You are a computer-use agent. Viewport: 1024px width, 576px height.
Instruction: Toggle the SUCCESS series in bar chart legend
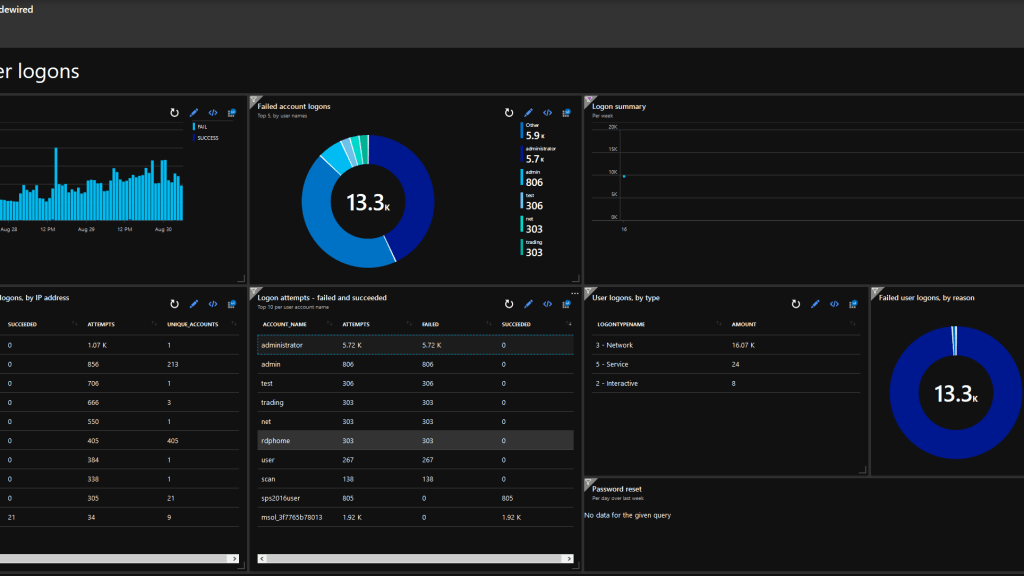click(206, 138)
